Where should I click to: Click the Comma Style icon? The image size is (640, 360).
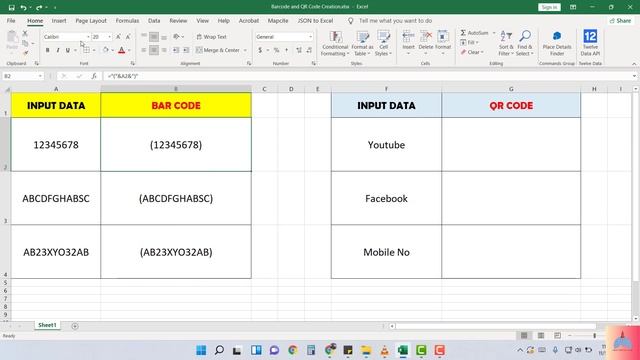pos(287,50)
